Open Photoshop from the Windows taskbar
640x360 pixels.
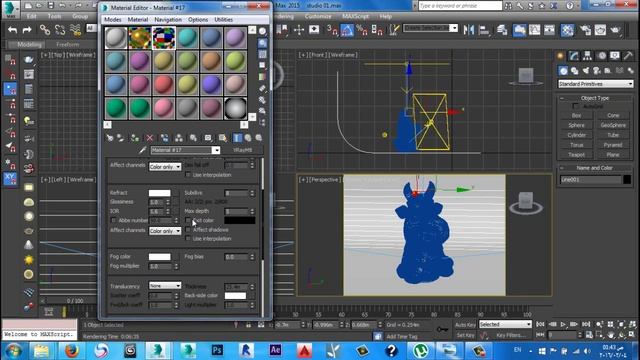(x=217, y=350)
